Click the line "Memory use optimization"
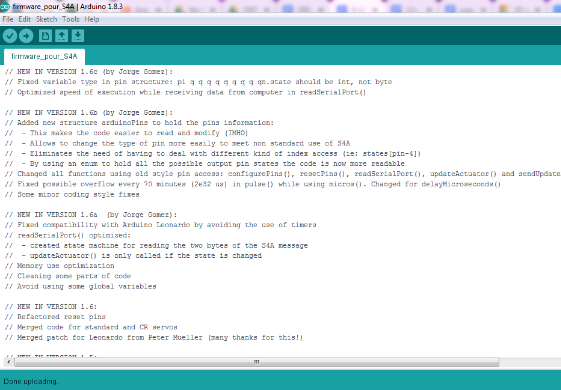 tap(59, 266)
